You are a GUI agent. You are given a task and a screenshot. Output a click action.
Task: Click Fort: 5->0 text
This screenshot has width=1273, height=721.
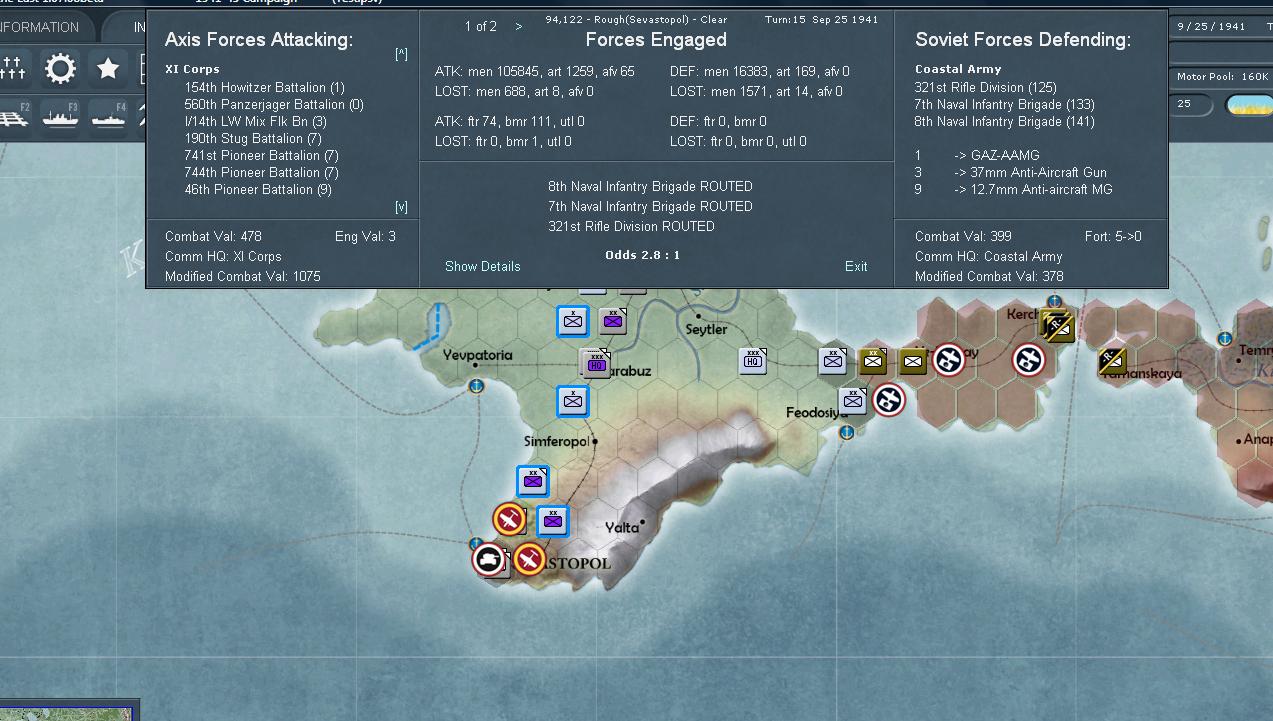(1113, 237)
